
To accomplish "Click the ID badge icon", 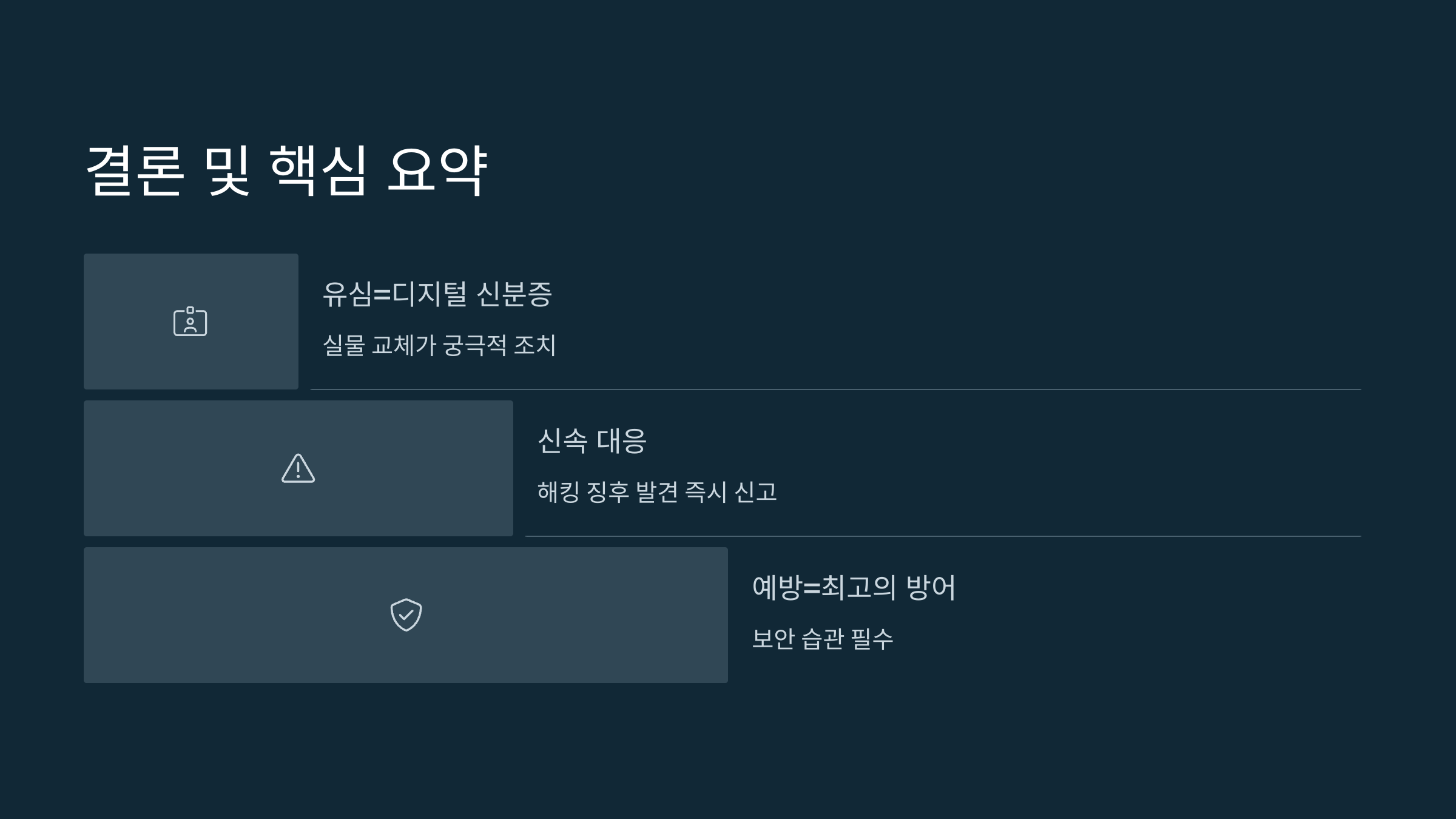I will coord(190,322).
